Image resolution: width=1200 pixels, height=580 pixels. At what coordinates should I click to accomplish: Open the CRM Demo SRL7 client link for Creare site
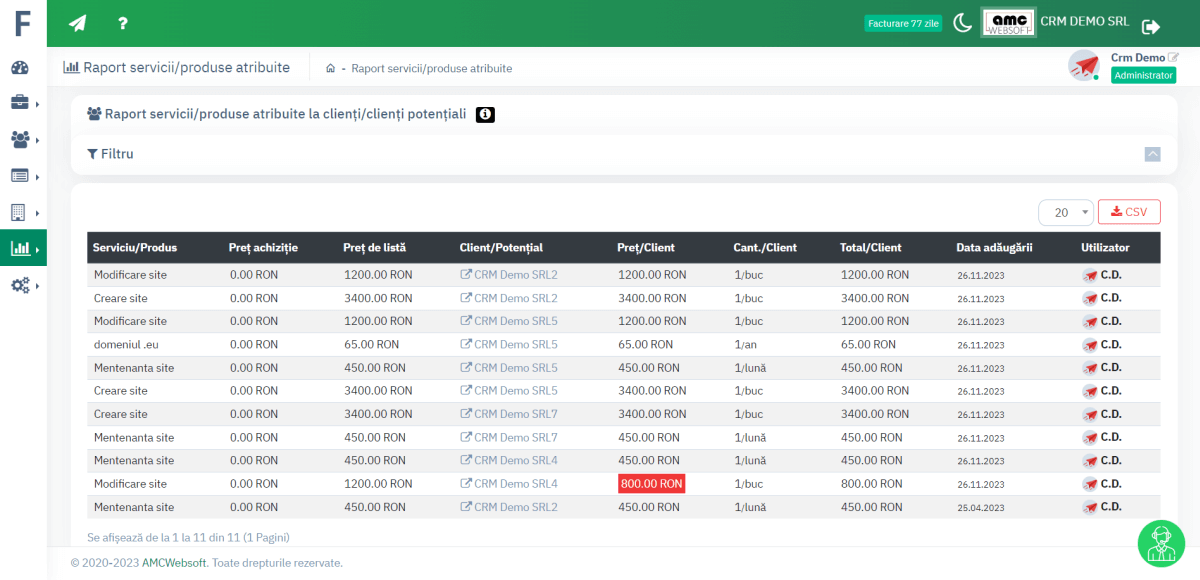pyautogui.click(x=514, y=414)
